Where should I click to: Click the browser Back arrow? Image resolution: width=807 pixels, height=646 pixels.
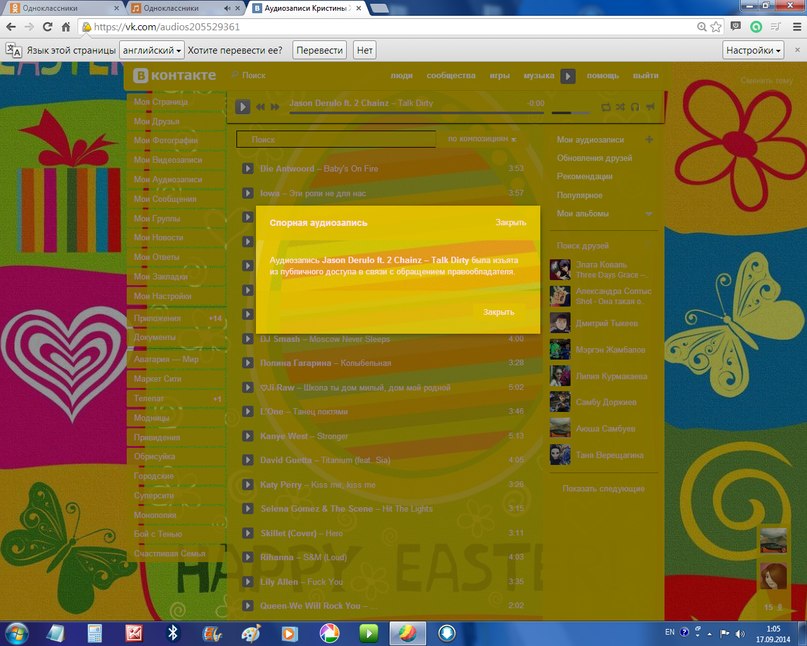point(11,27)
